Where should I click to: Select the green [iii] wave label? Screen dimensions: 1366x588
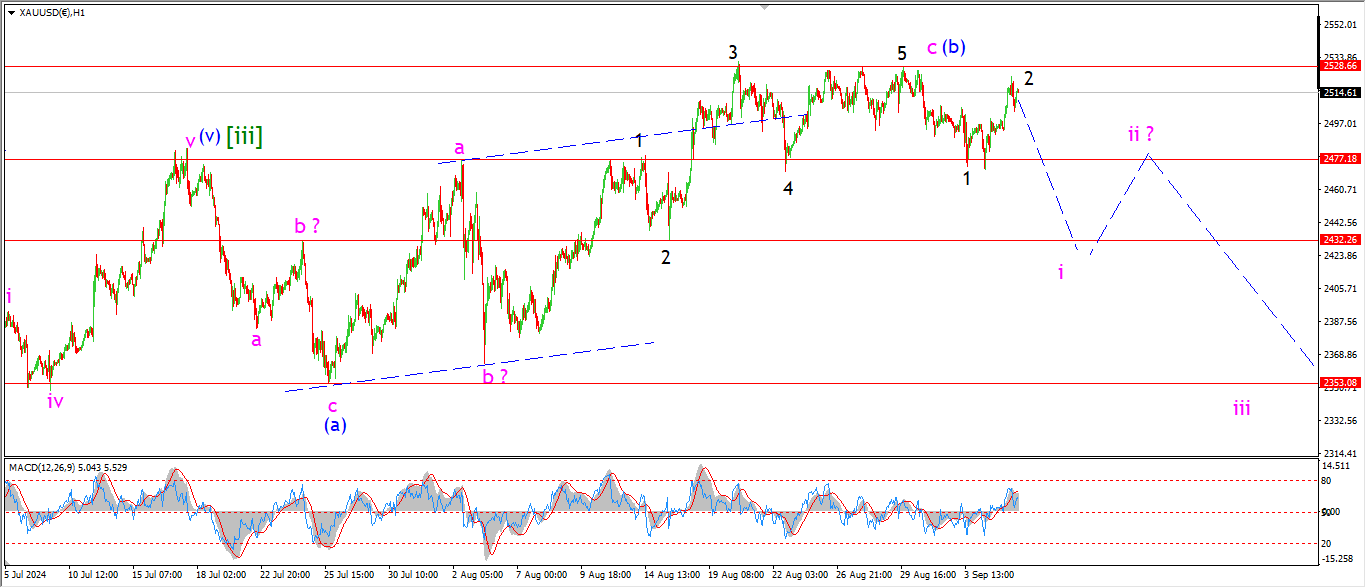(244, 137)
